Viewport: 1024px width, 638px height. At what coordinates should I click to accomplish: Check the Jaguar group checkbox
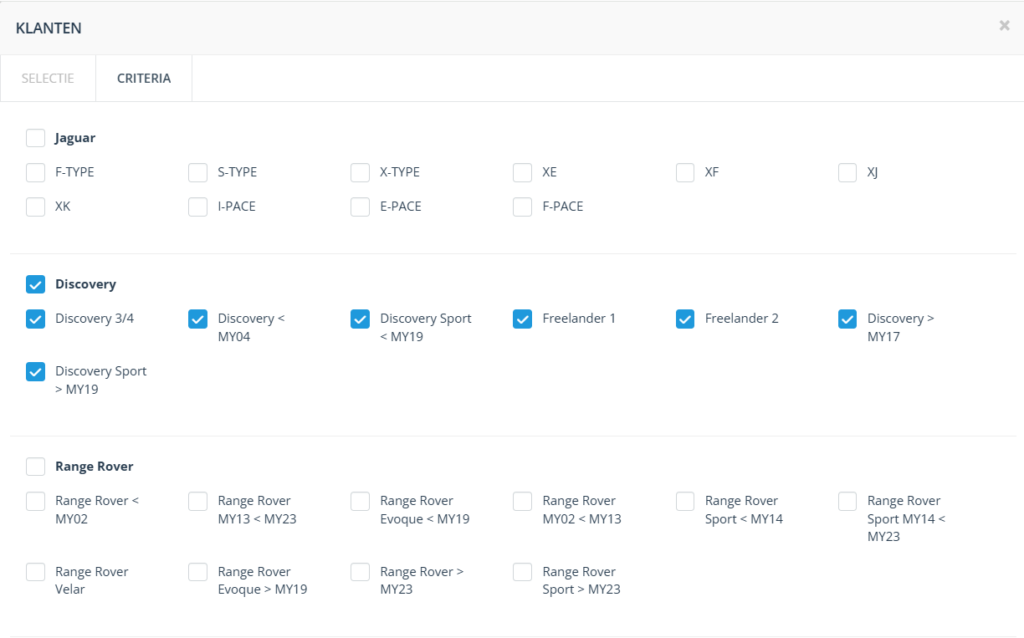[35, 138]
